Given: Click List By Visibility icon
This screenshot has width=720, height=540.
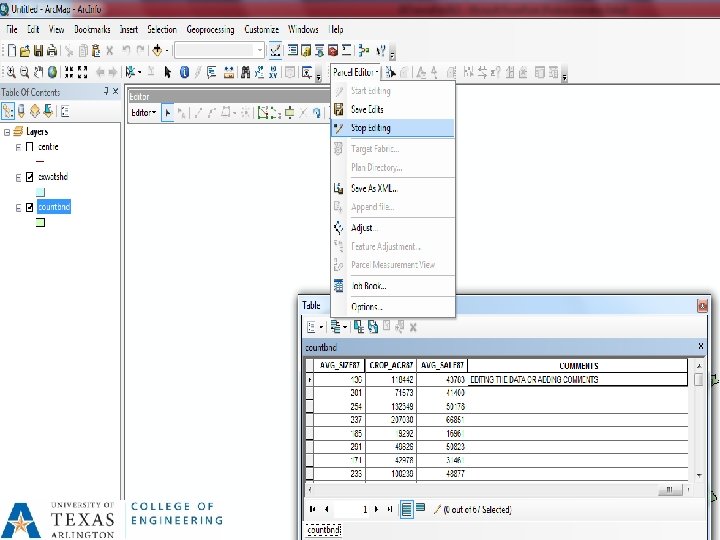Looking at the screenshot, I should click(35, 111).
